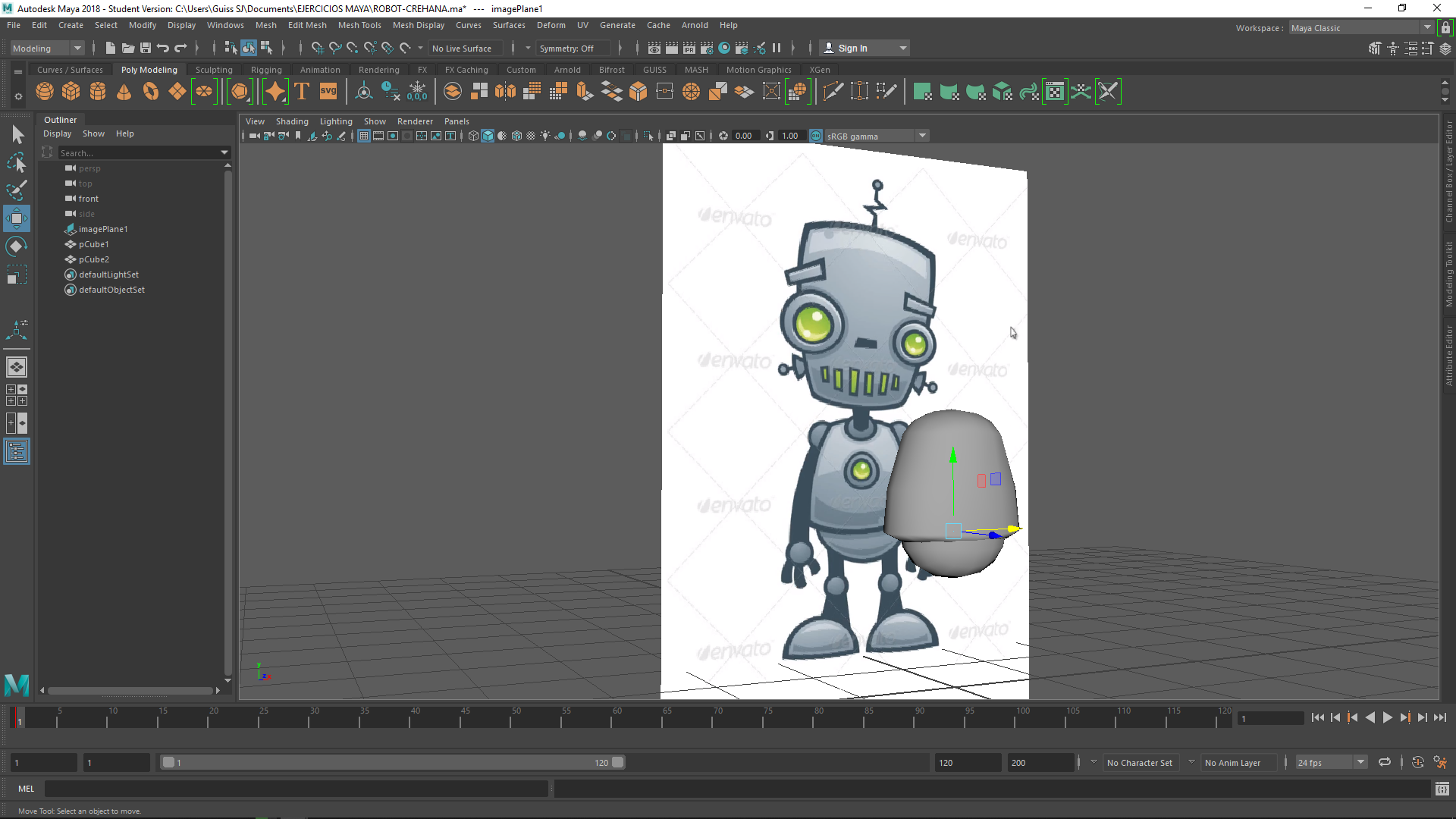Toggle textured display in viewport
The height and width of the screenshot is (819, 1456).
point(531,136)
